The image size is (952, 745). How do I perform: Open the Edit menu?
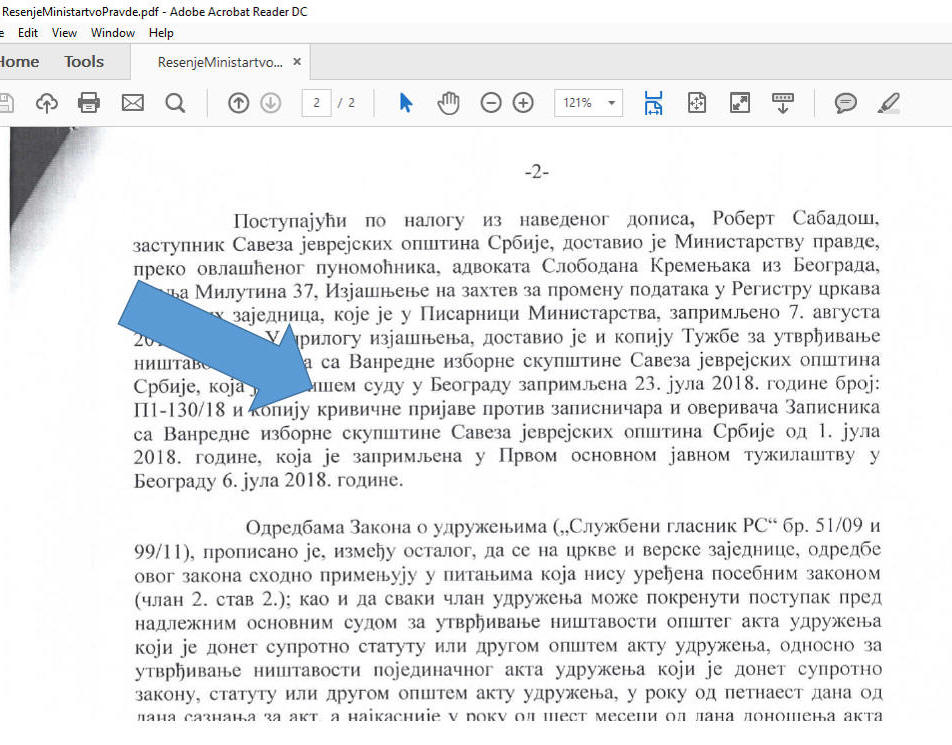click(x=28, y=33)
